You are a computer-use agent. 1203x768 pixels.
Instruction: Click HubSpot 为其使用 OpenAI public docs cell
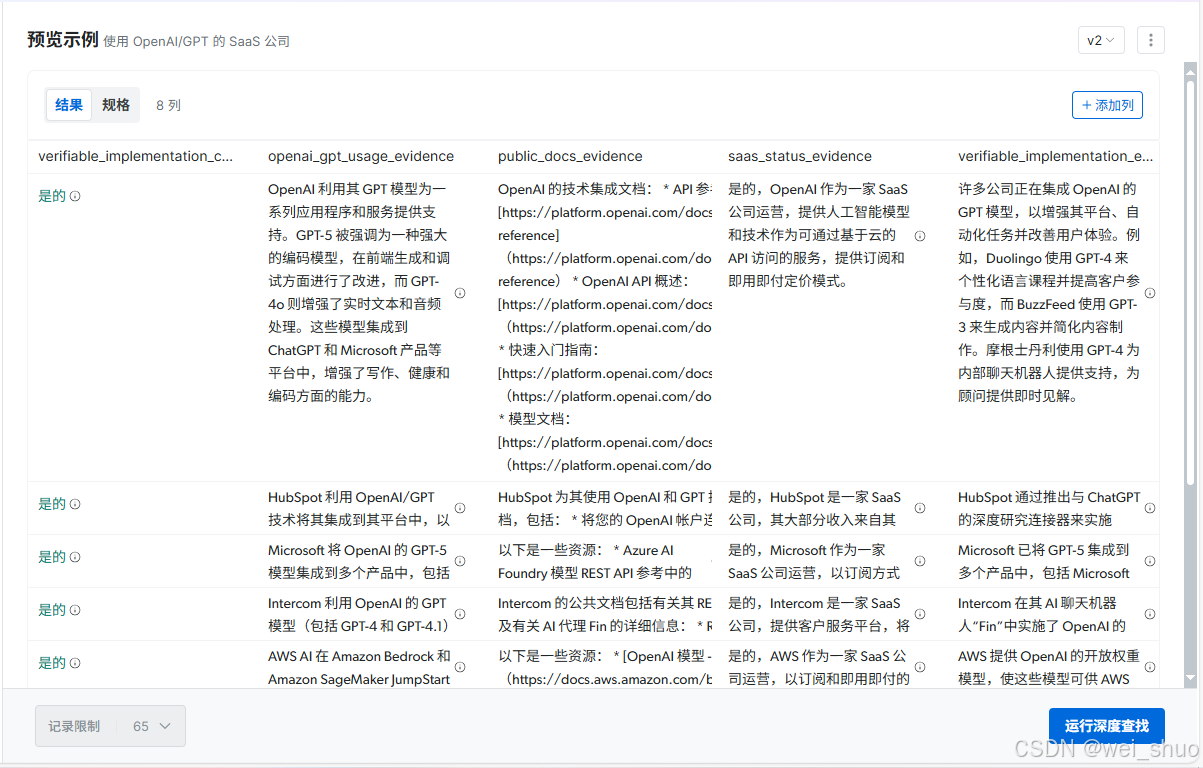[x=605, y=508]
